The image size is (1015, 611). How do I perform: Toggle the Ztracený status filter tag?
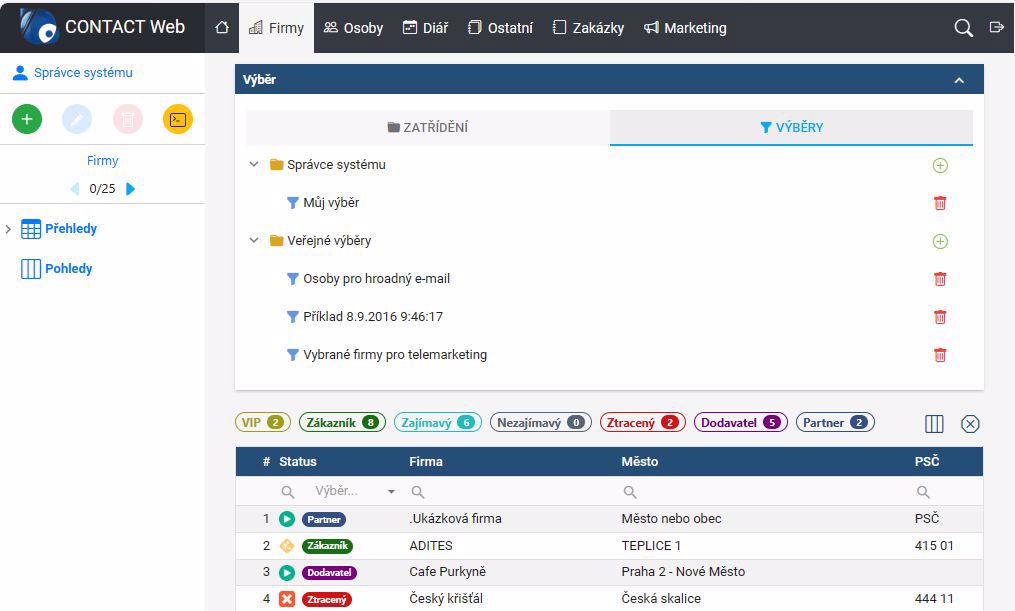click(643, 423)
